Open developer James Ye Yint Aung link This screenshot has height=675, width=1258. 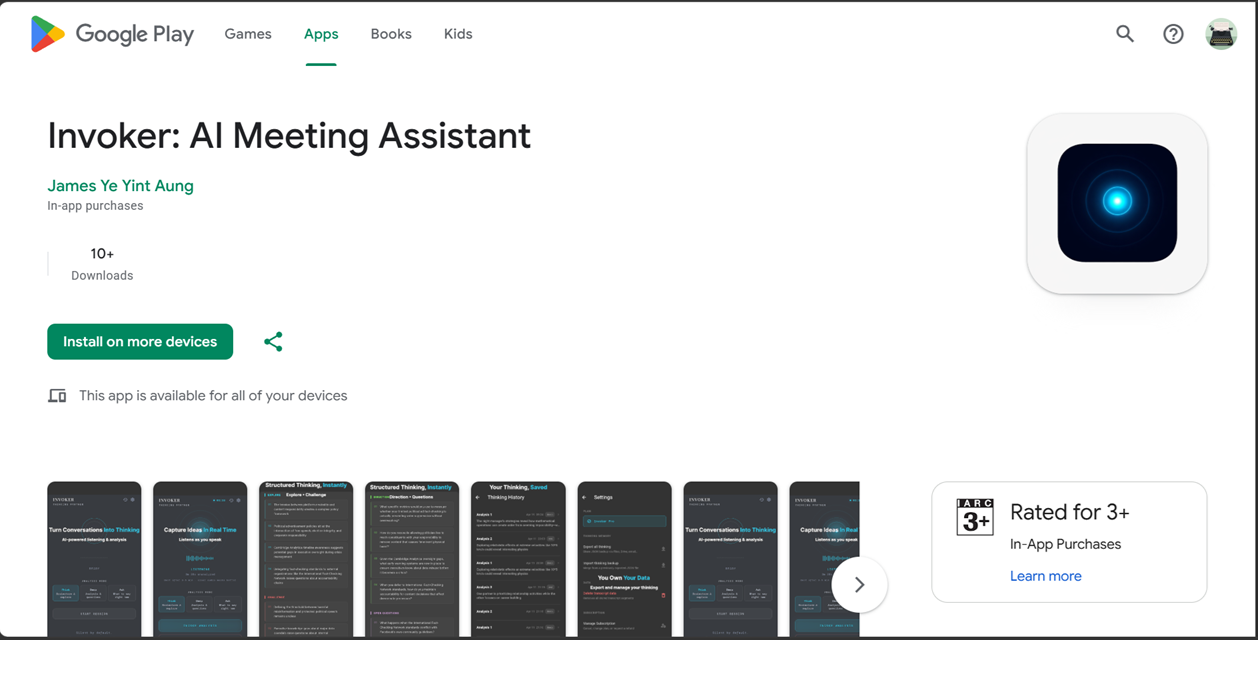coord(120,186)
